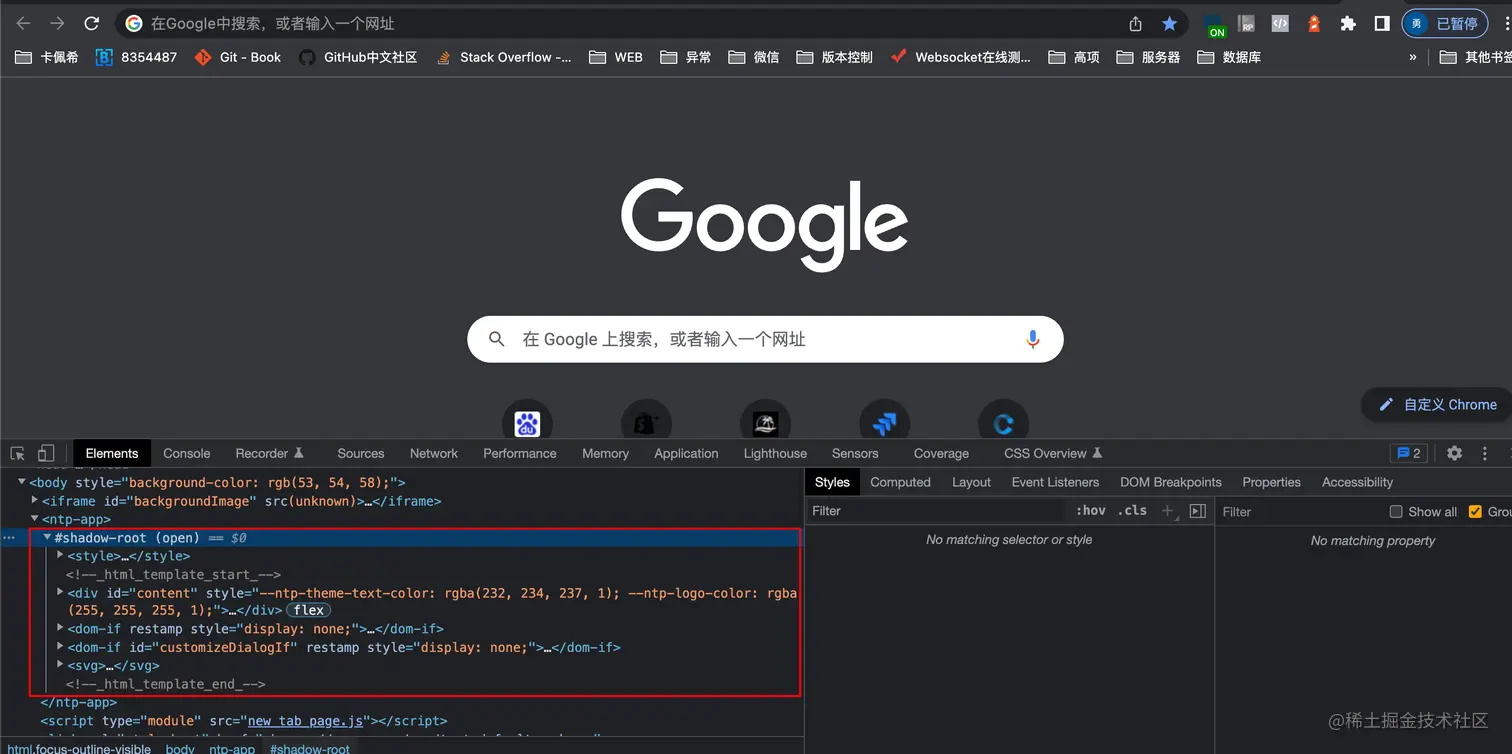1512x754 pixels.
Task: Collapse the #shadow-root node
Action: tap(47, 537)
